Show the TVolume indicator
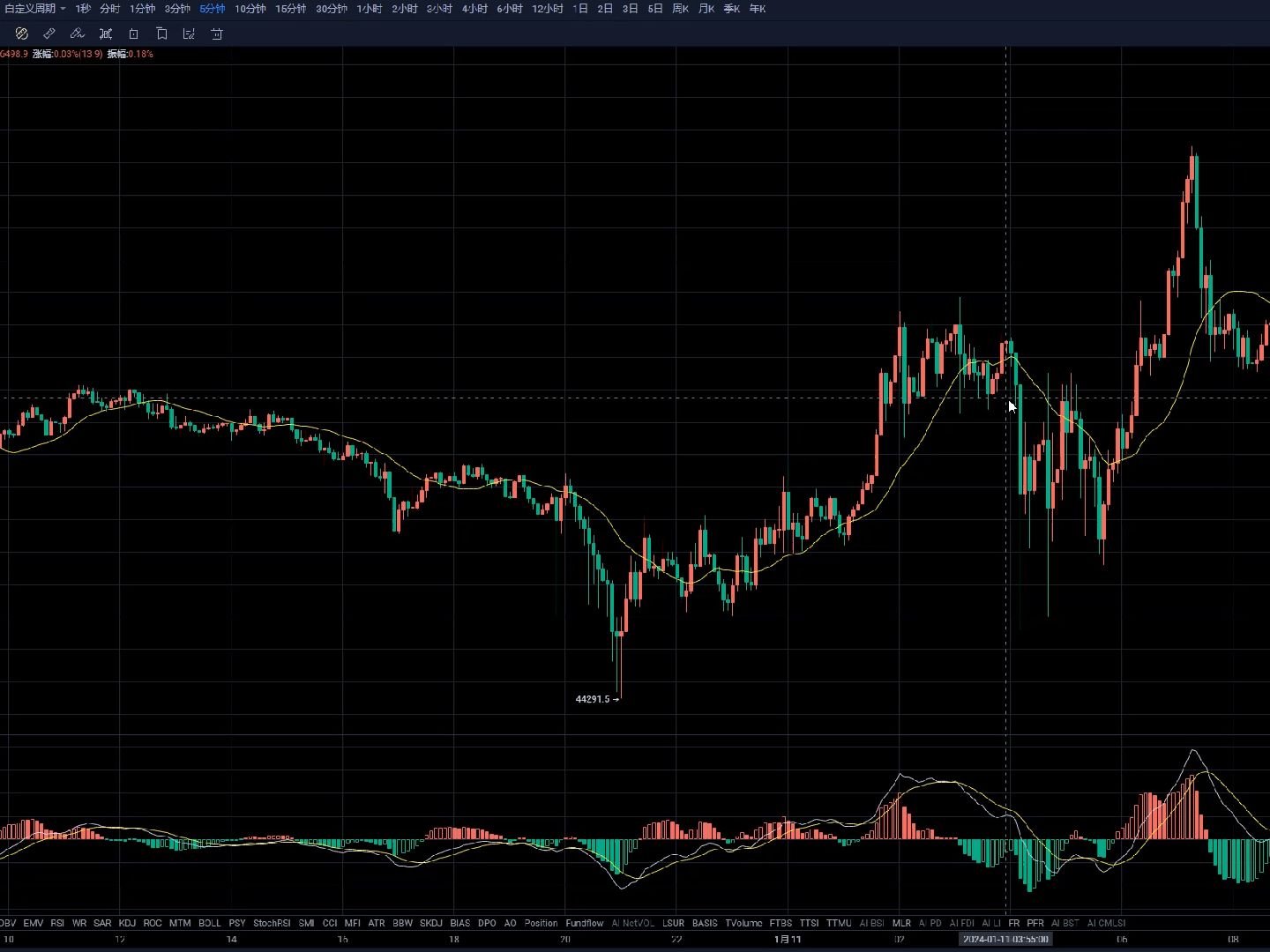1270x952 pixels. point(743,923)
